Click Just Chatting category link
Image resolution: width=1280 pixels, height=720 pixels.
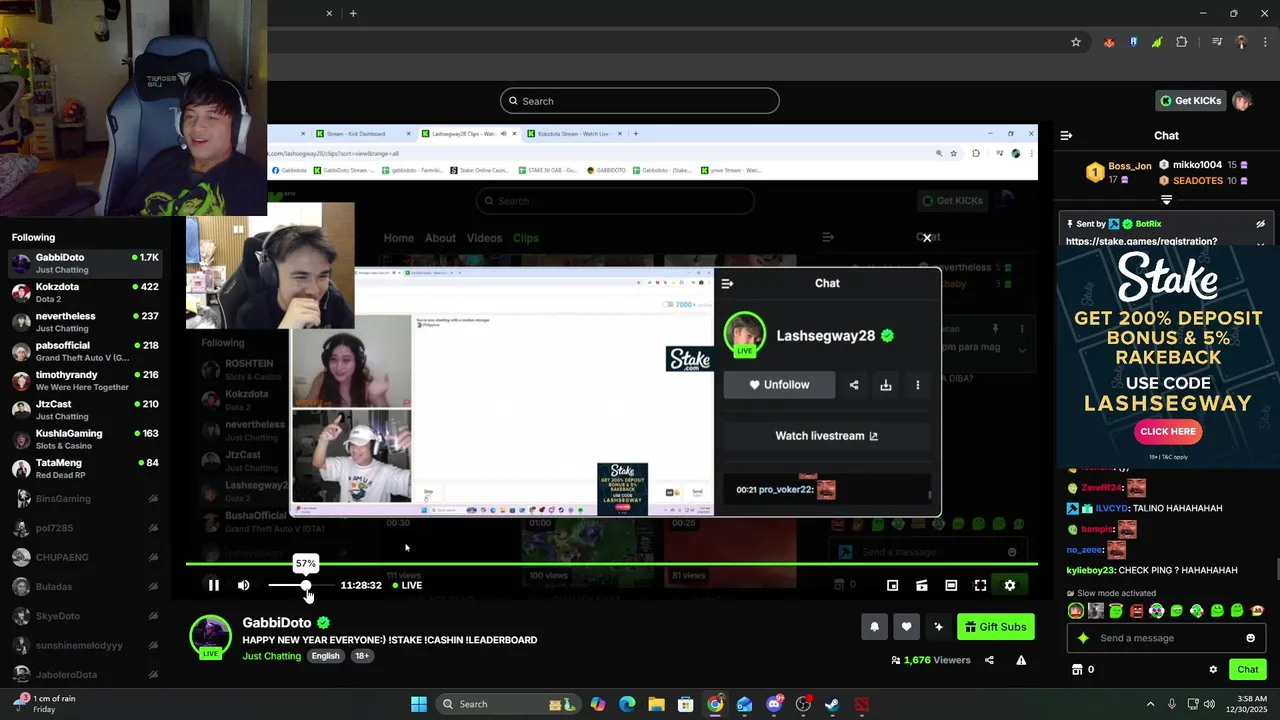271,656
